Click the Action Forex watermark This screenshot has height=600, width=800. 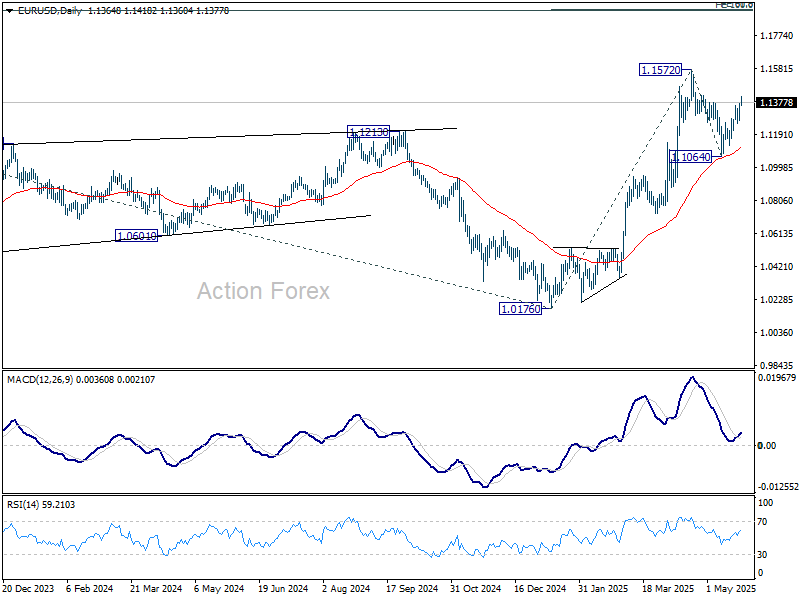pos(263,291)
